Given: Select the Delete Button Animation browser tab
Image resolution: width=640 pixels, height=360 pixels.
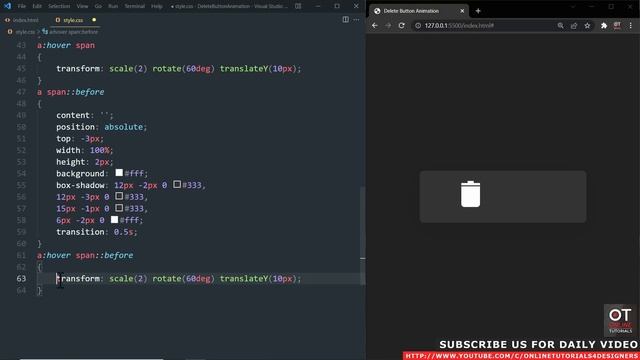Looking at the screenshot, I should (x=418, y=11).
